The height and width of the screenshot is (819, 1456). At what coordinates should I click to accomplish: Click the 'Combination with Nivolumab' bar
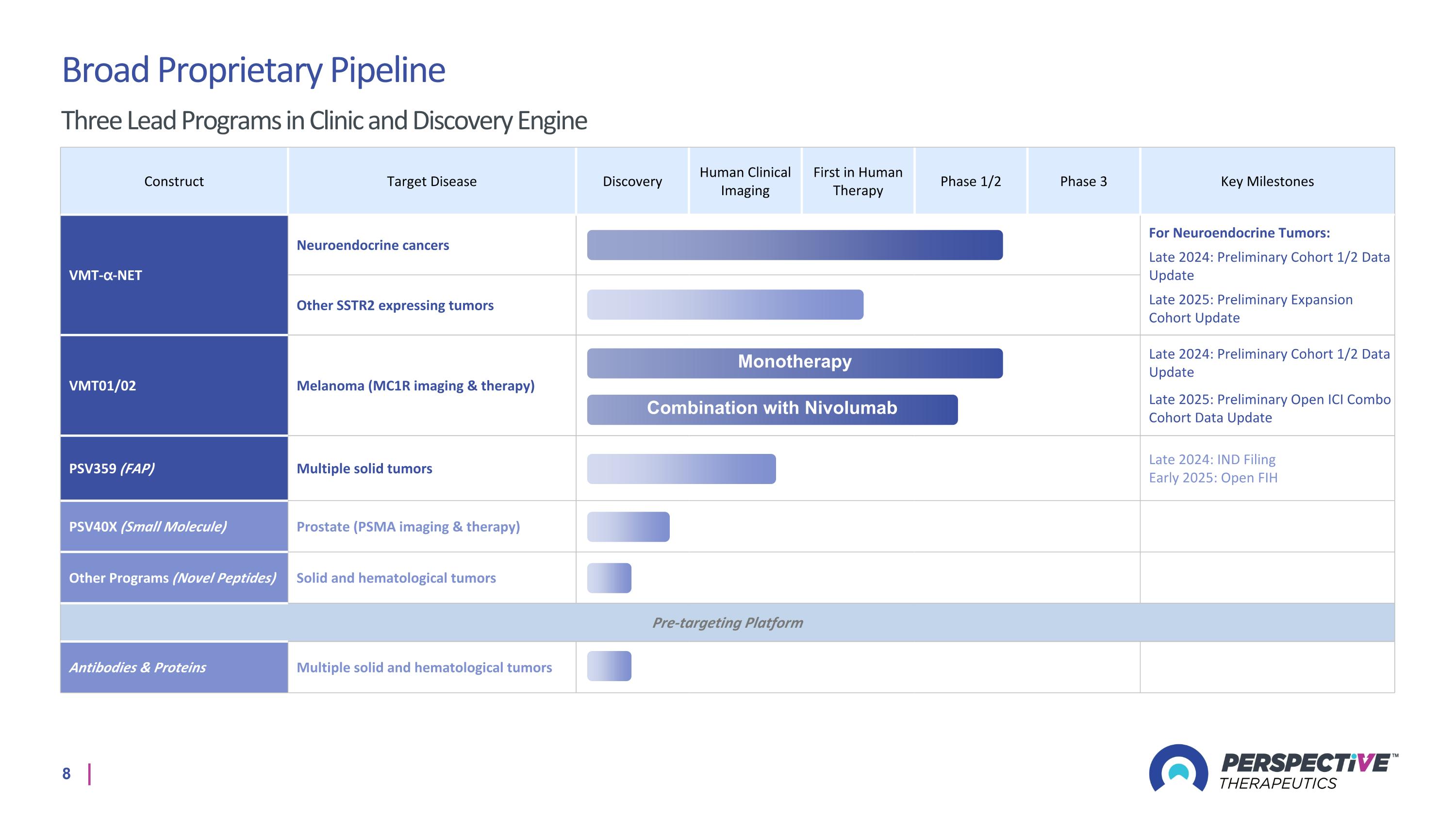point(772,409)
